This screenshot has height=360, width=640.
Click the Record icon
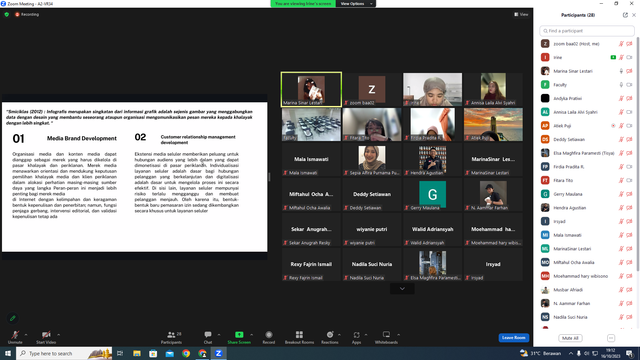tap(269, 335)
